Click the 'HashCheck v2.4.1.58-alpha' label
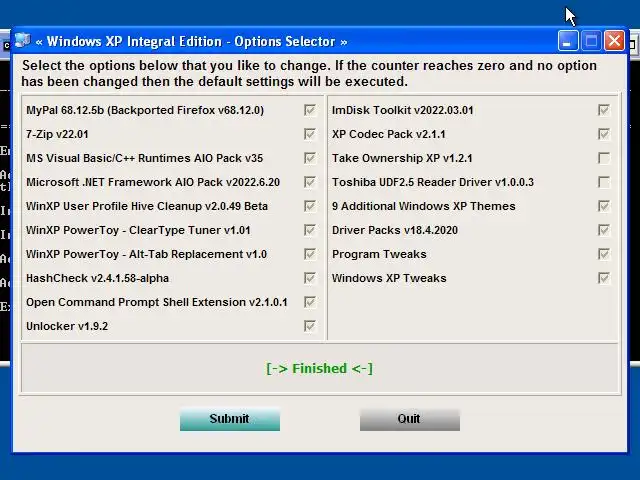 coord(98,278)
